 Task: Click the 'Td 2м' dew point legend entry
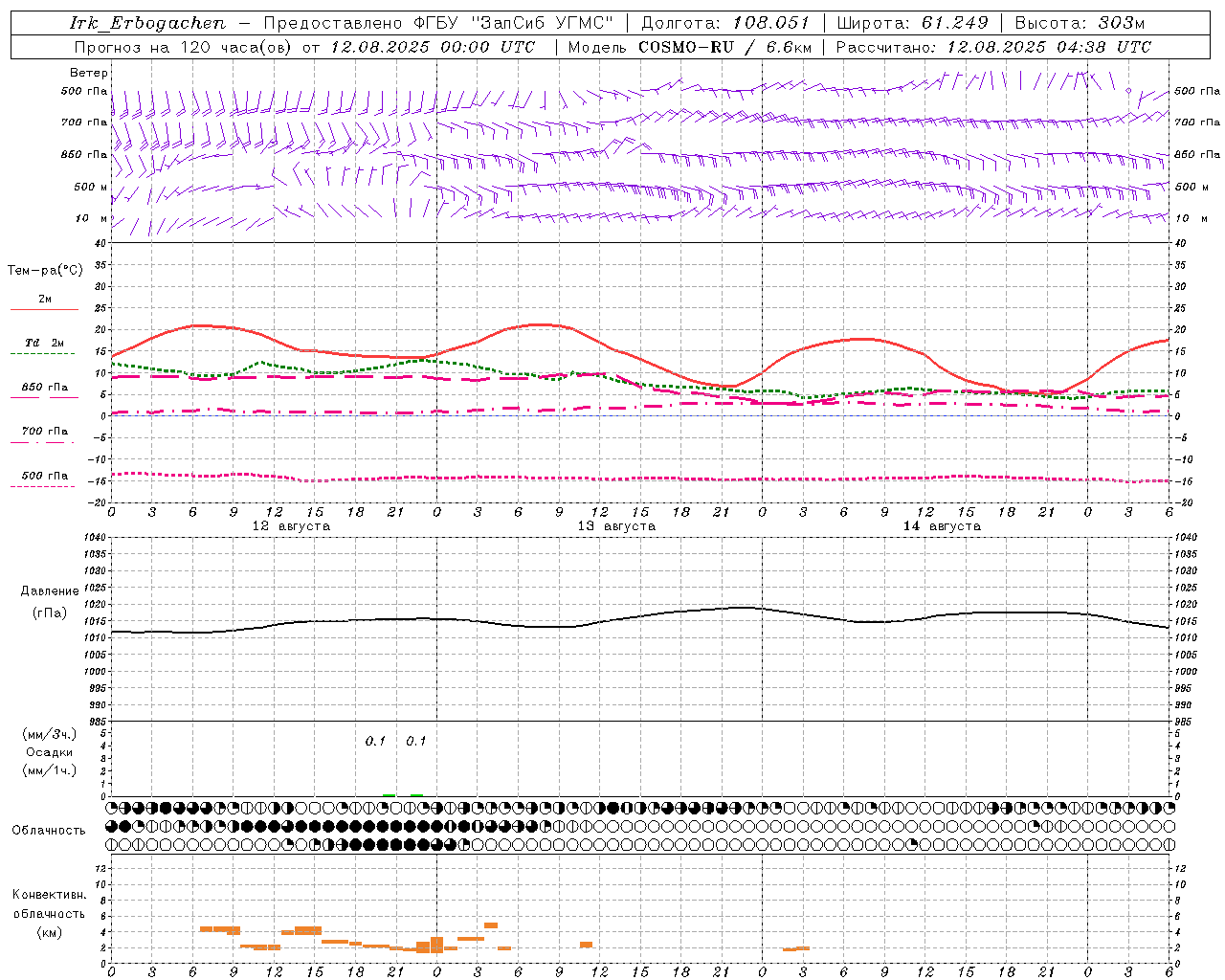45,343
